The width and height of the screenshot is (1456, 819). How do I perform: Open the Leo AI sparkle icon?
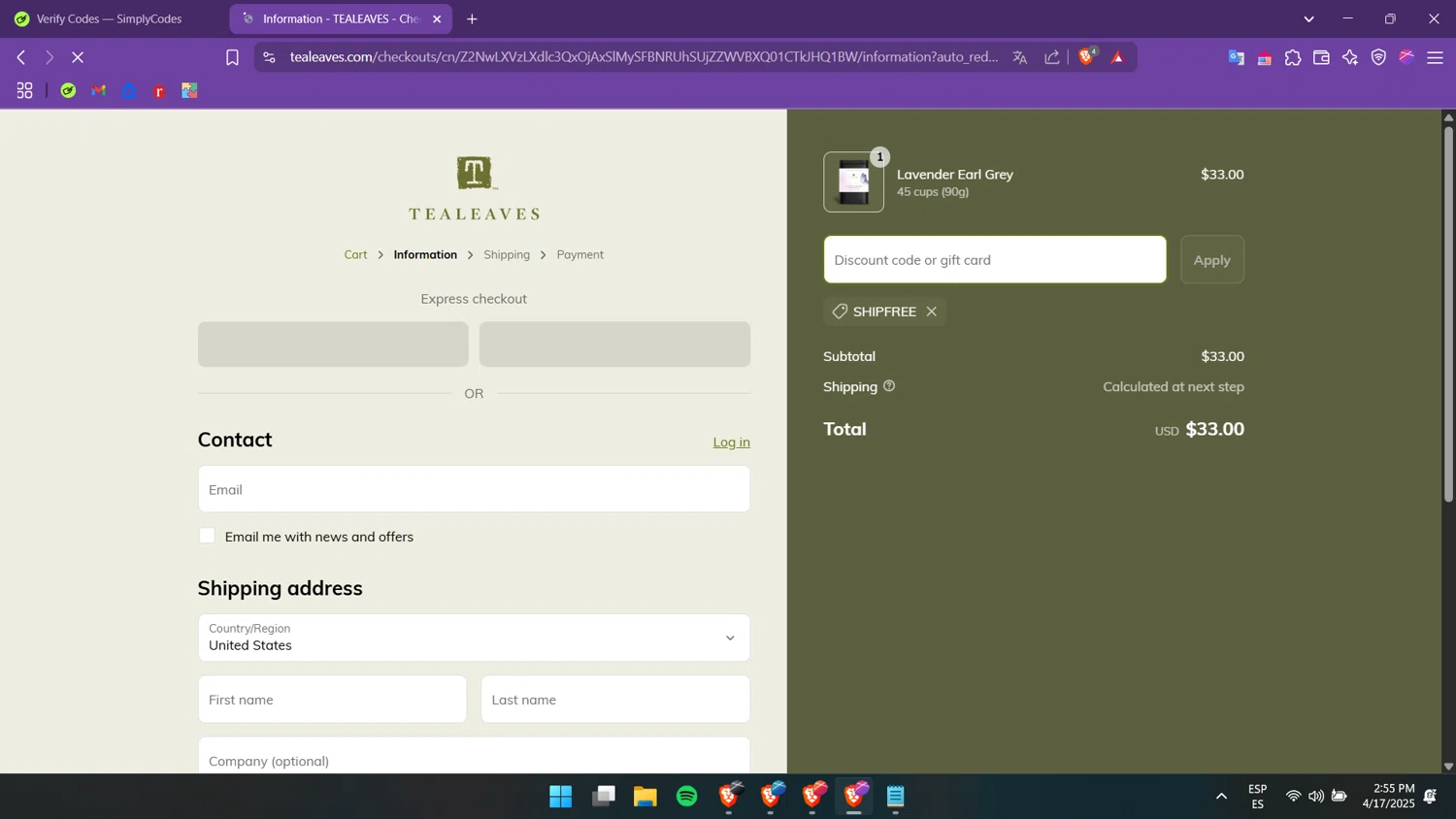[1350, 58]
